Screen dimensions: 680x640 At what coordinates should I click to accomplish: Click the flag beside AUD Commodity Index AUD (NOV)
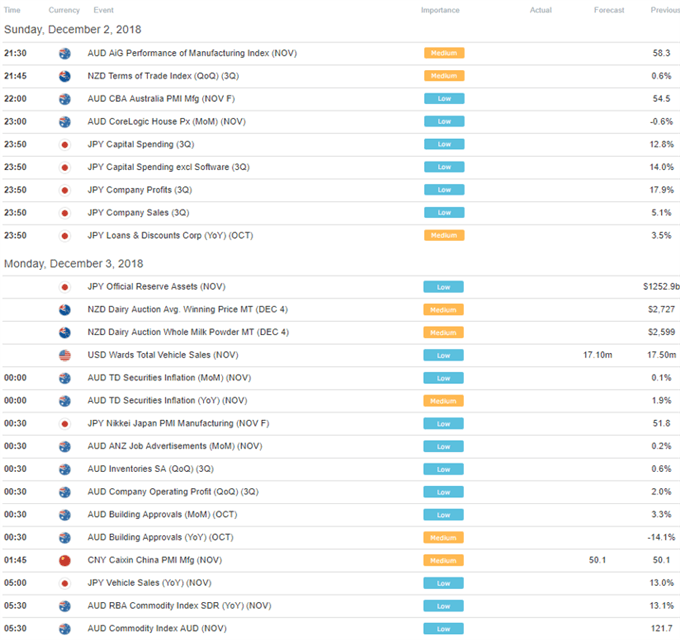[x=65, y=629]
